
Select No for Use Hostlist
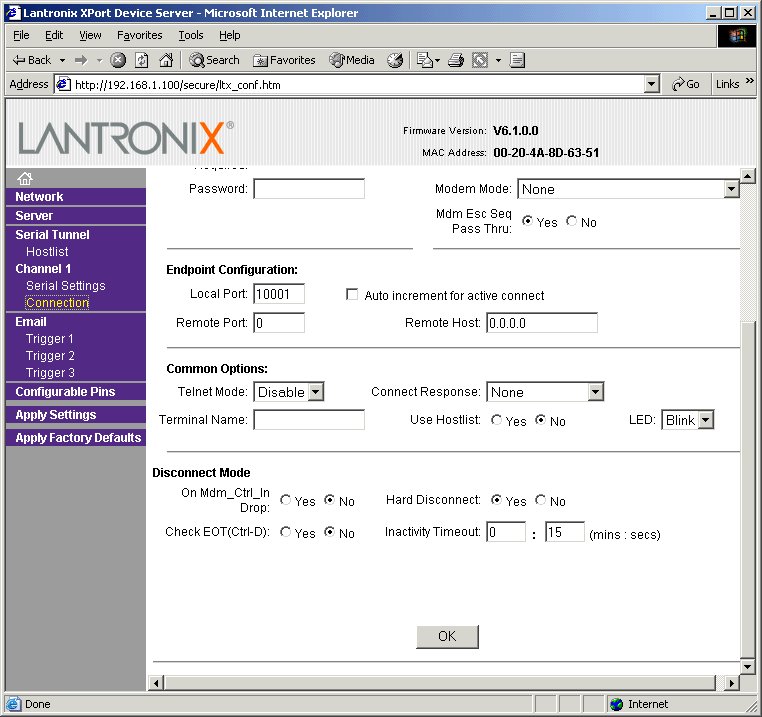point(540,420)
